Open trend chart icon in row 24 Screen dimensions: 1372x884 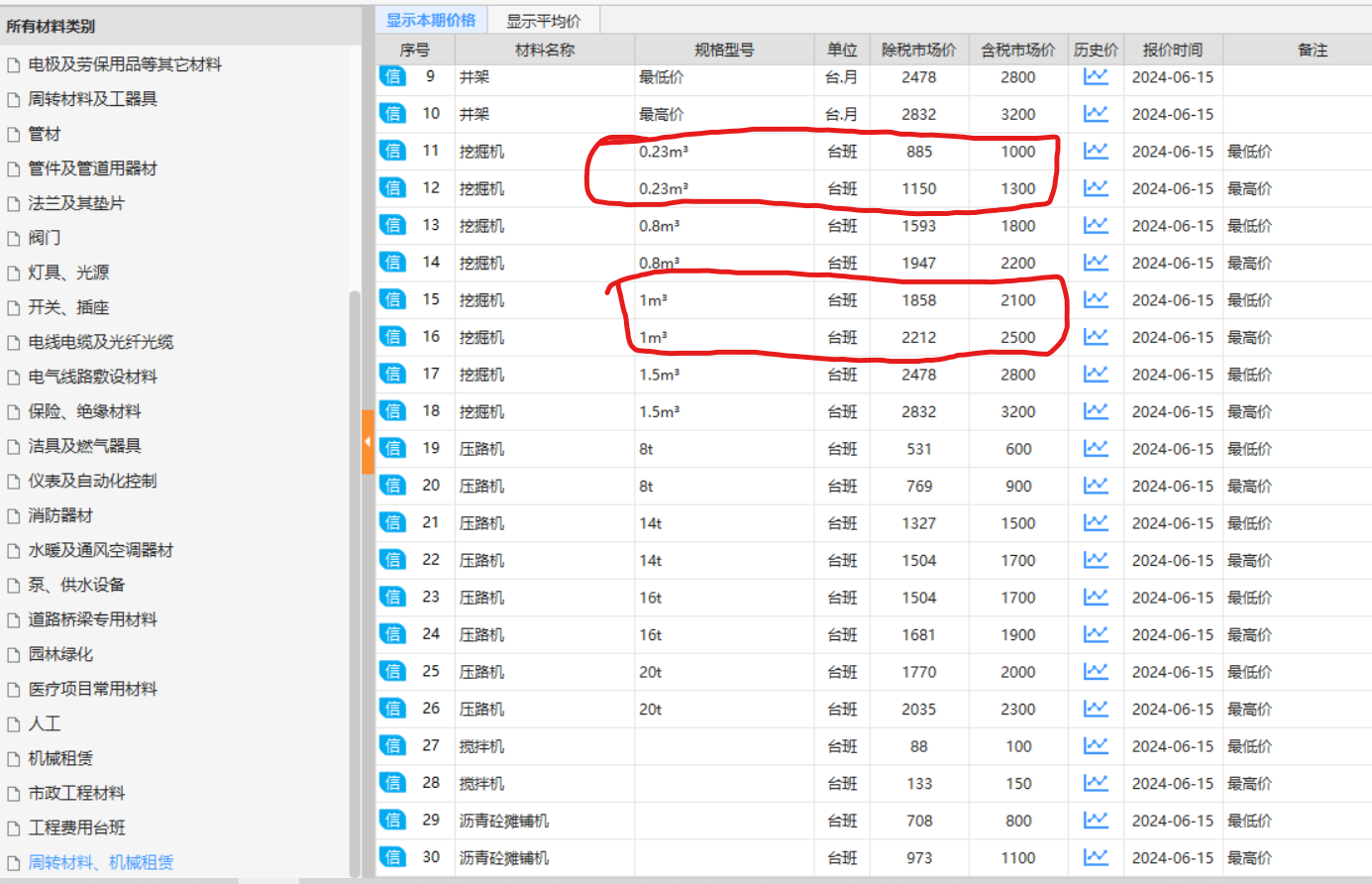tap(1096, 634)
